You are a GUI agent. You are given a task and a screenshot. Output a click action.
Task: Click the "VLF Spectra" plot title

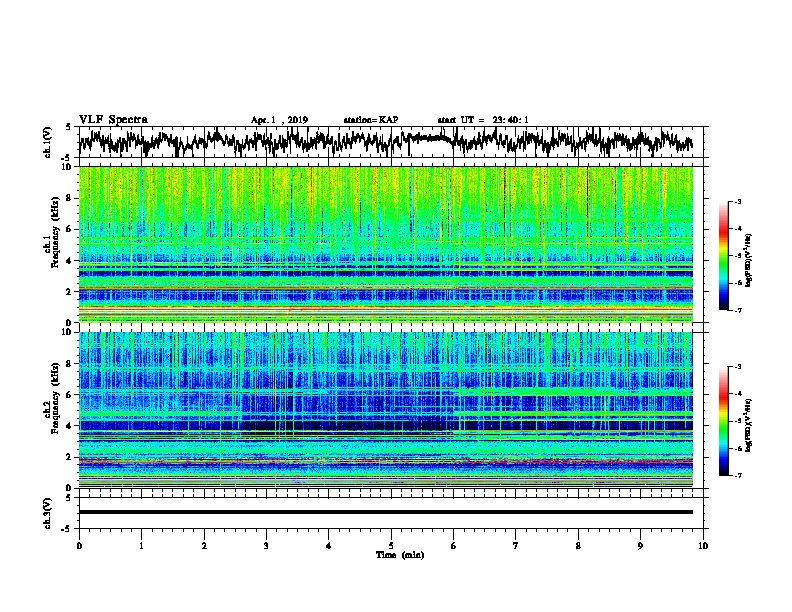pyautogui.click(x=113, y=120)
